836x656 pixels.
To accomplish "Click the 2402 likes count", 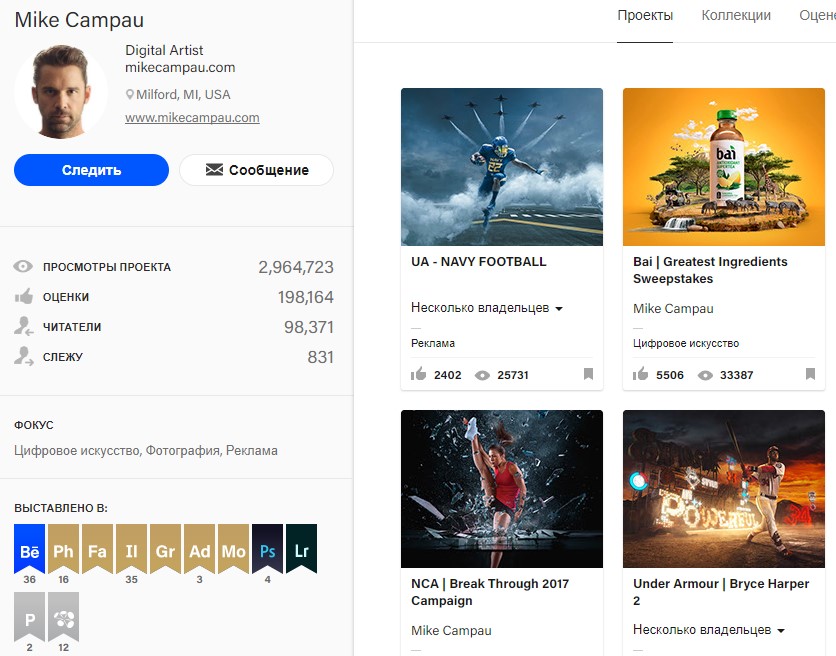I will [x=447, y=375].
